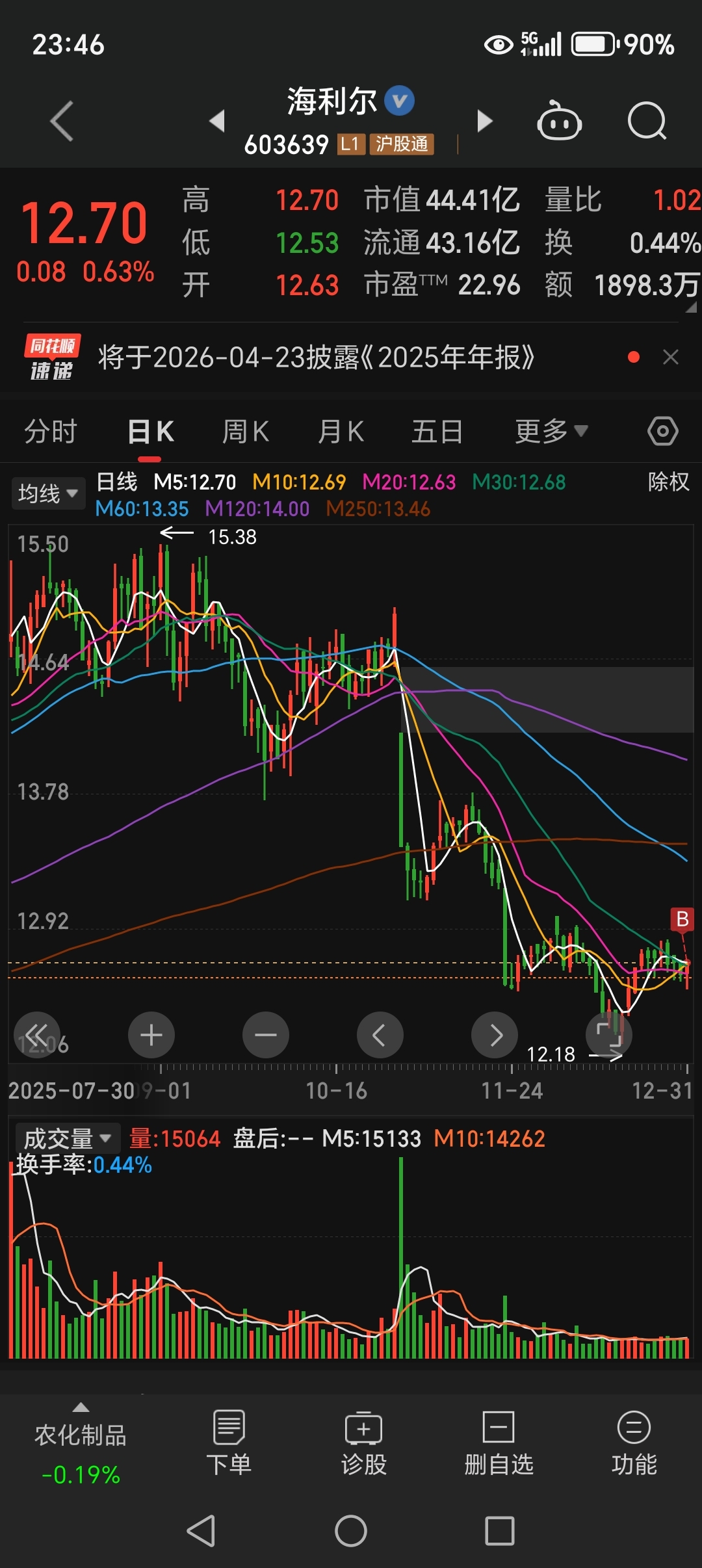Tap M10:12.69 moving average label

[299, 482]
